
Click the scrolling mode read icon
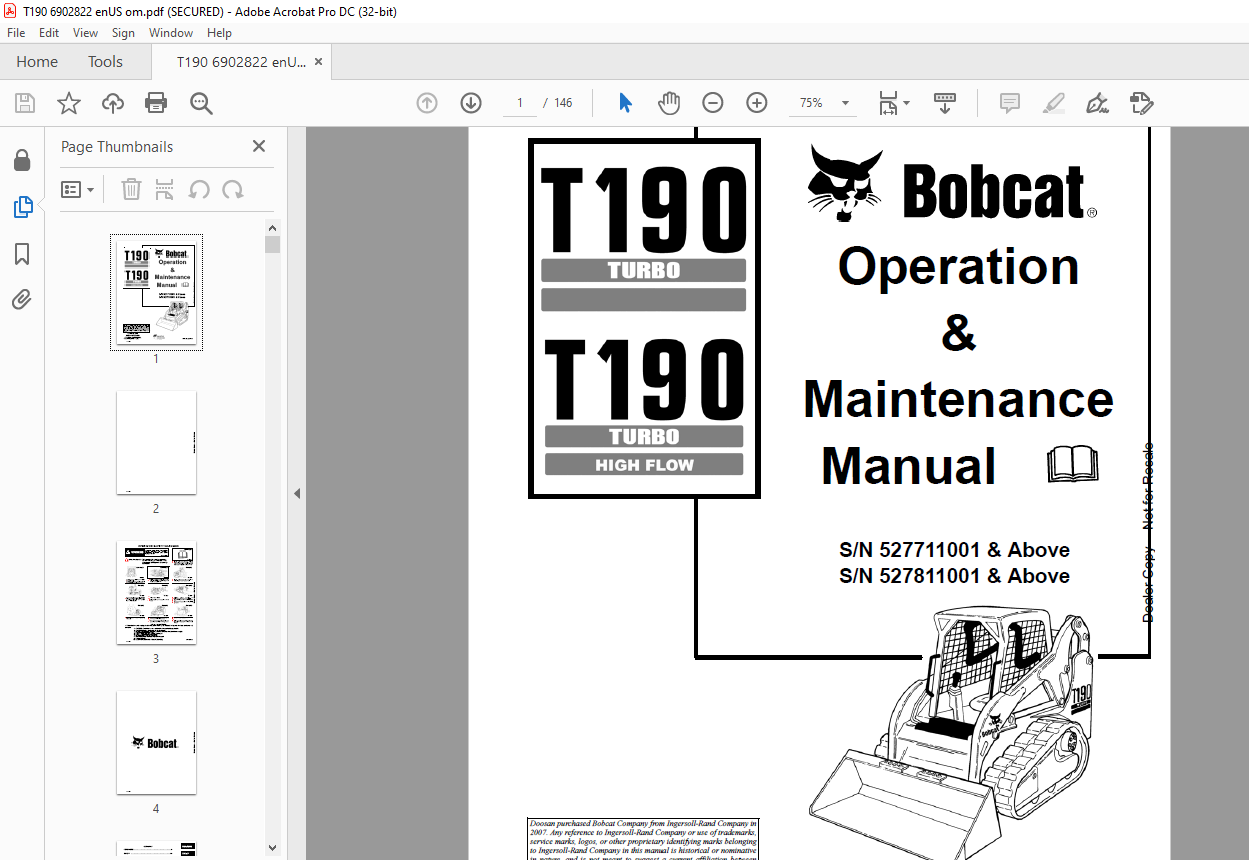coord(945,103)
